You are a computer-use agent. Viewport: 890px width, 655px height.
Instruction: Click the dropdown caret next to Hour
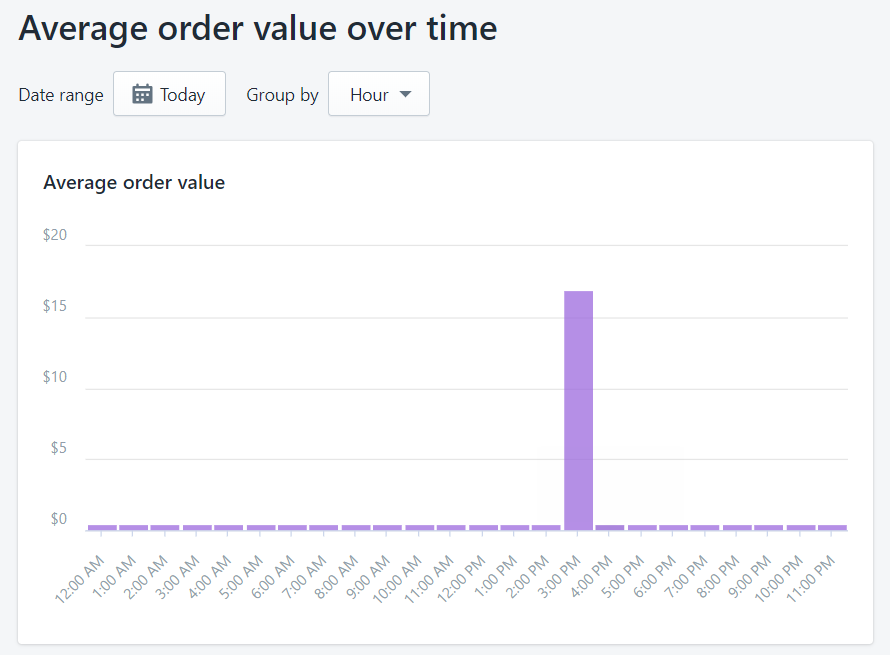point(405,94)
